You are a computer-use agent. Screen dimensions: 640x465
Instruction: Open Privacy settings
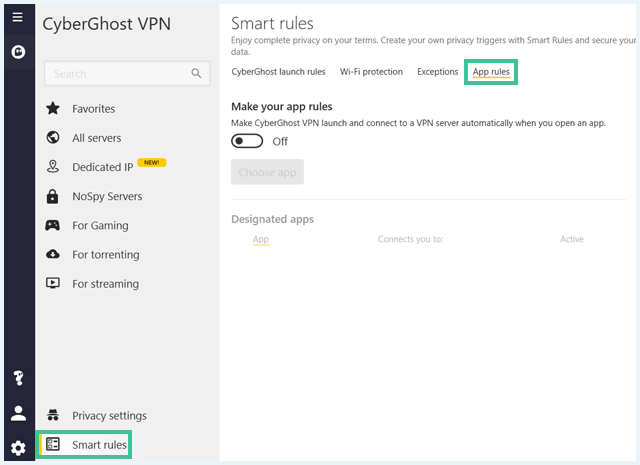coord(109,416)
